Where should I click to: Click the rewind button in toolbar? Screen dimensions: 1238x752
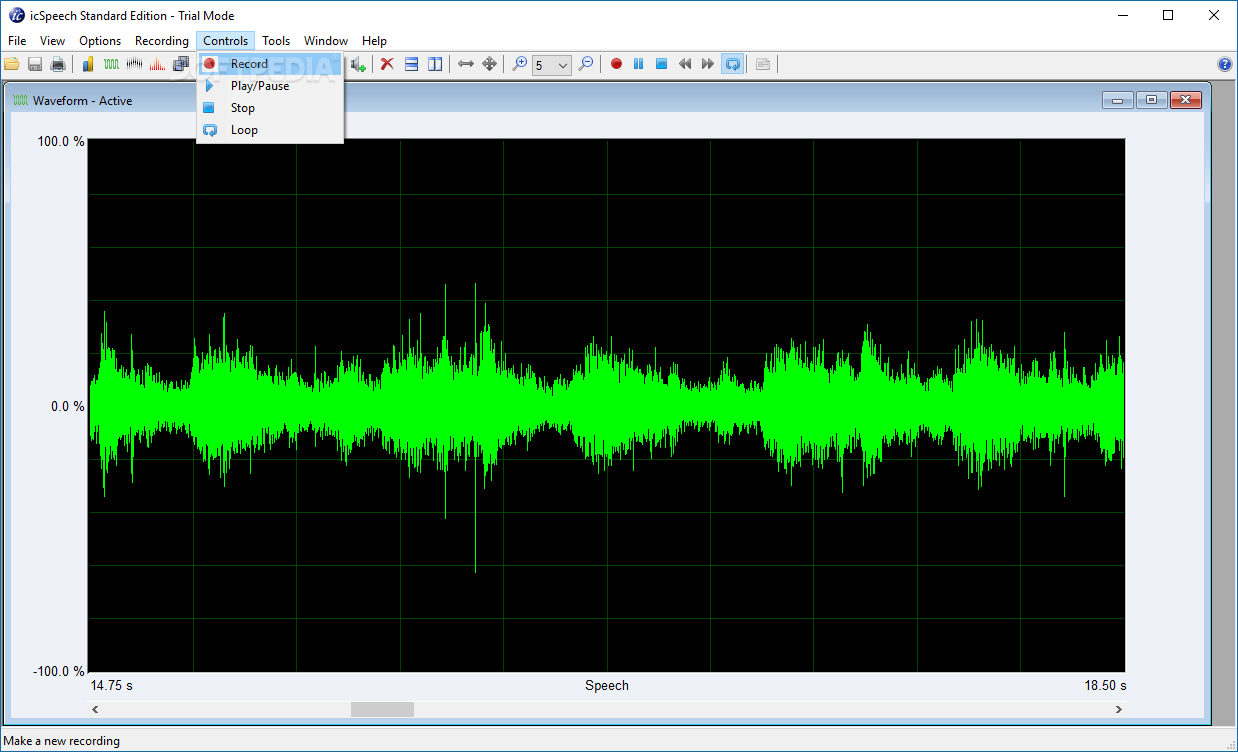pyautogui.click(x=685, y=64)
